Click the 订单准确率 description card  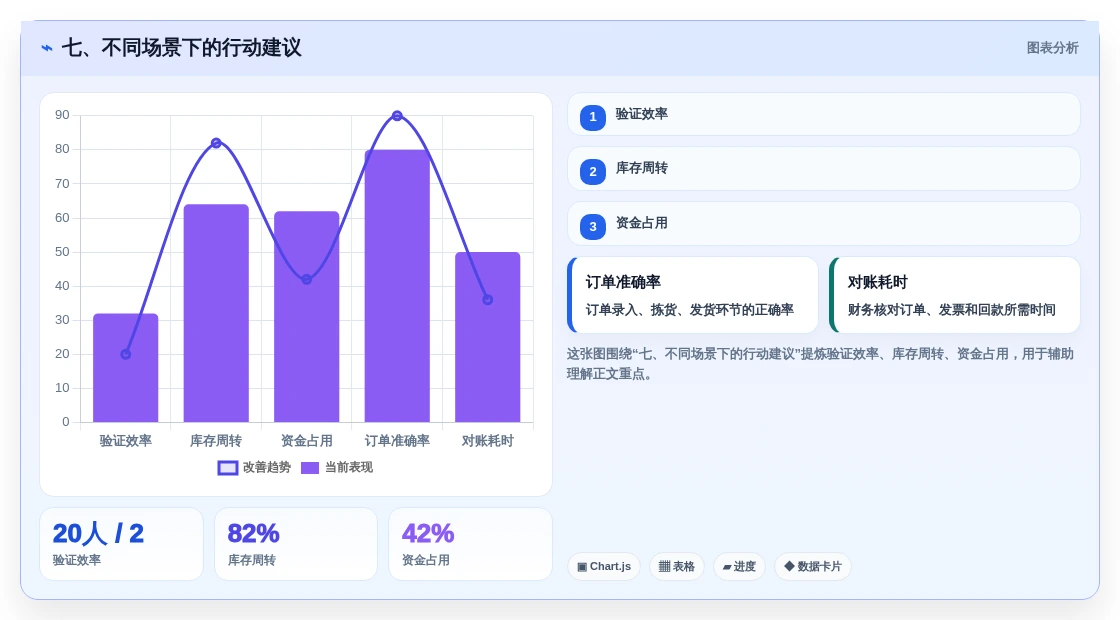[693, 295]
